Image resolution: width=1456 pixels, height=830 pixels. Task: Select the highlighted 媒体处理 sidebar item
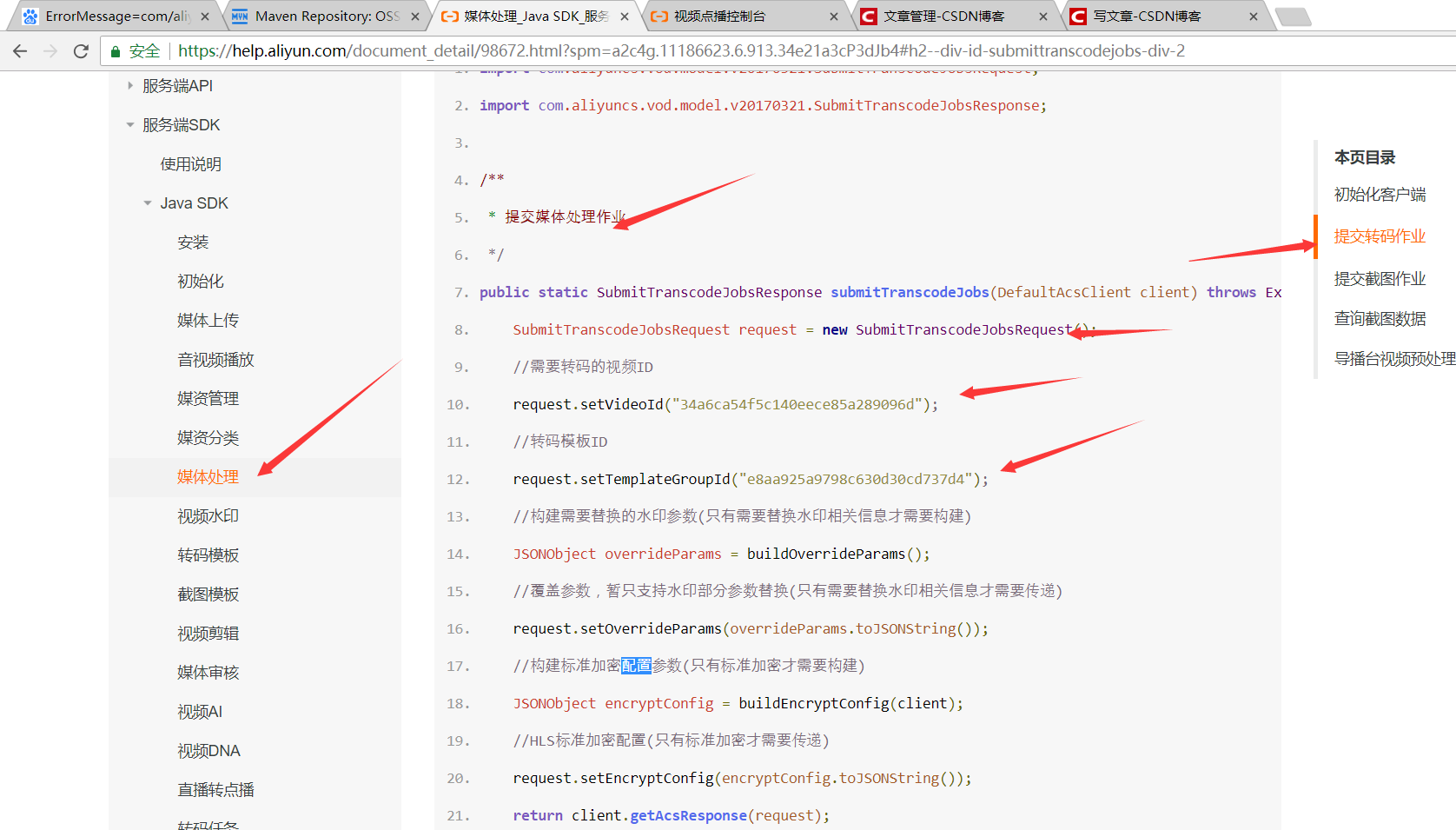point(208,477)
